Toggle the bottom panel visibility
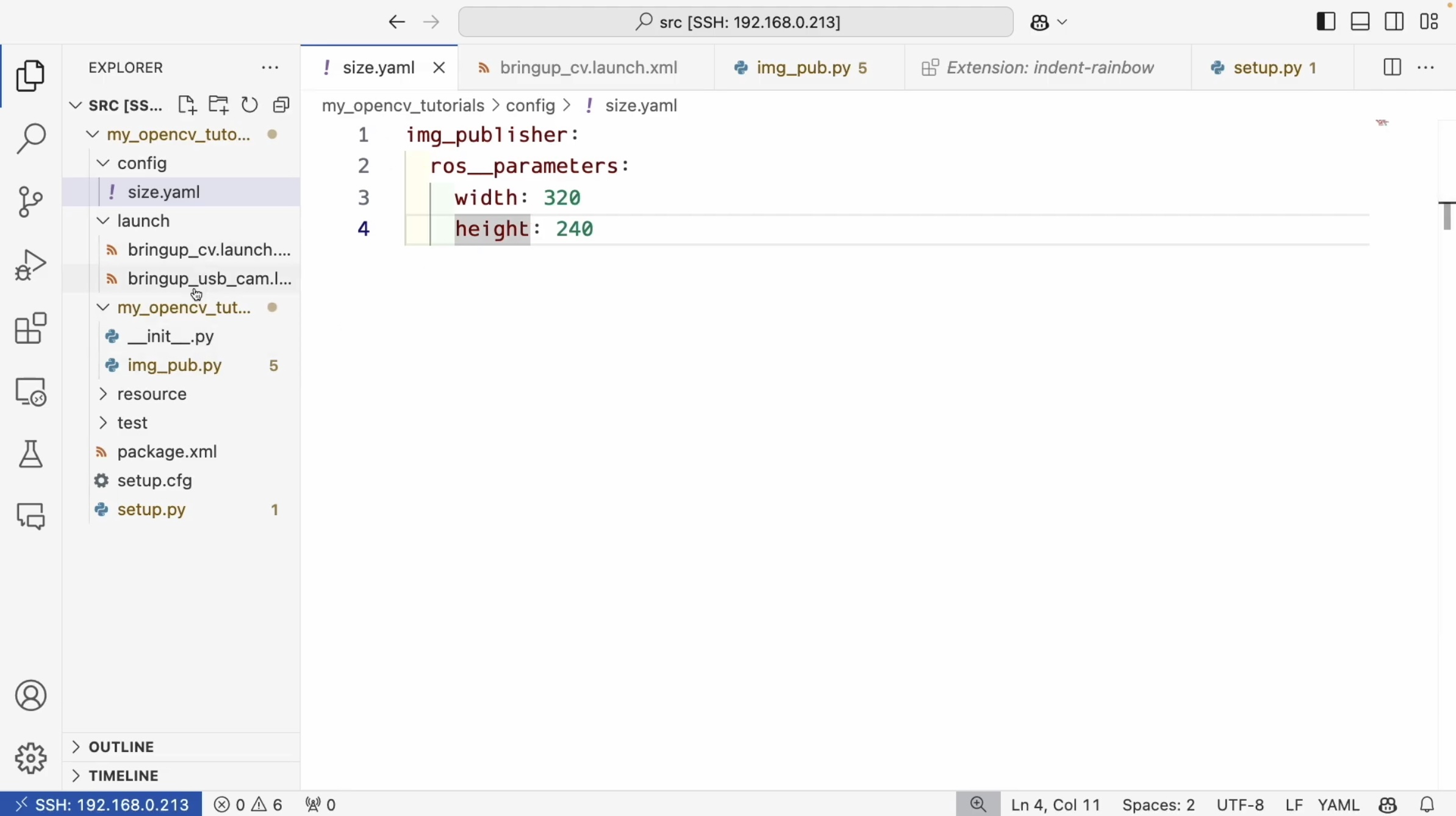 (x=1360, y=22)
